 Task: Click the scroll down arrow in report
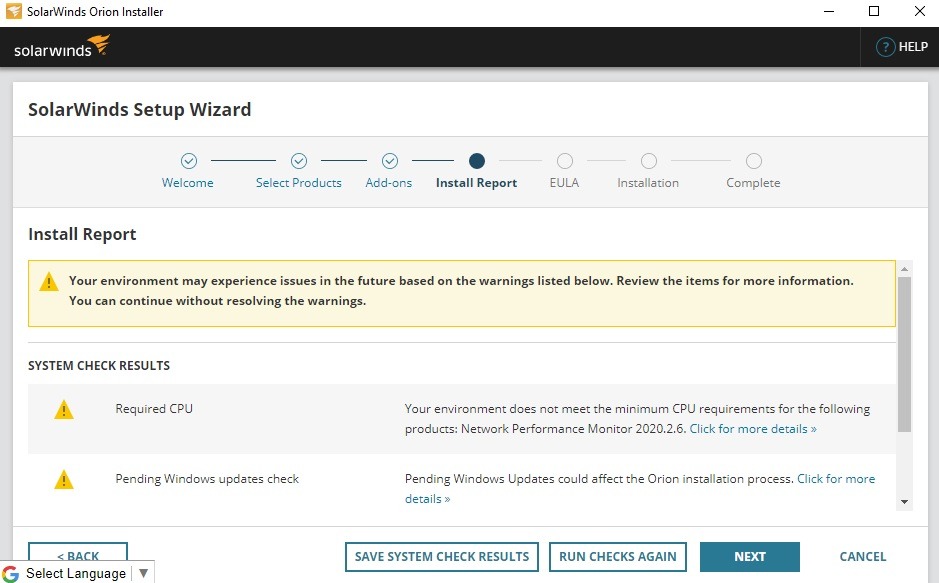(904, 502)
